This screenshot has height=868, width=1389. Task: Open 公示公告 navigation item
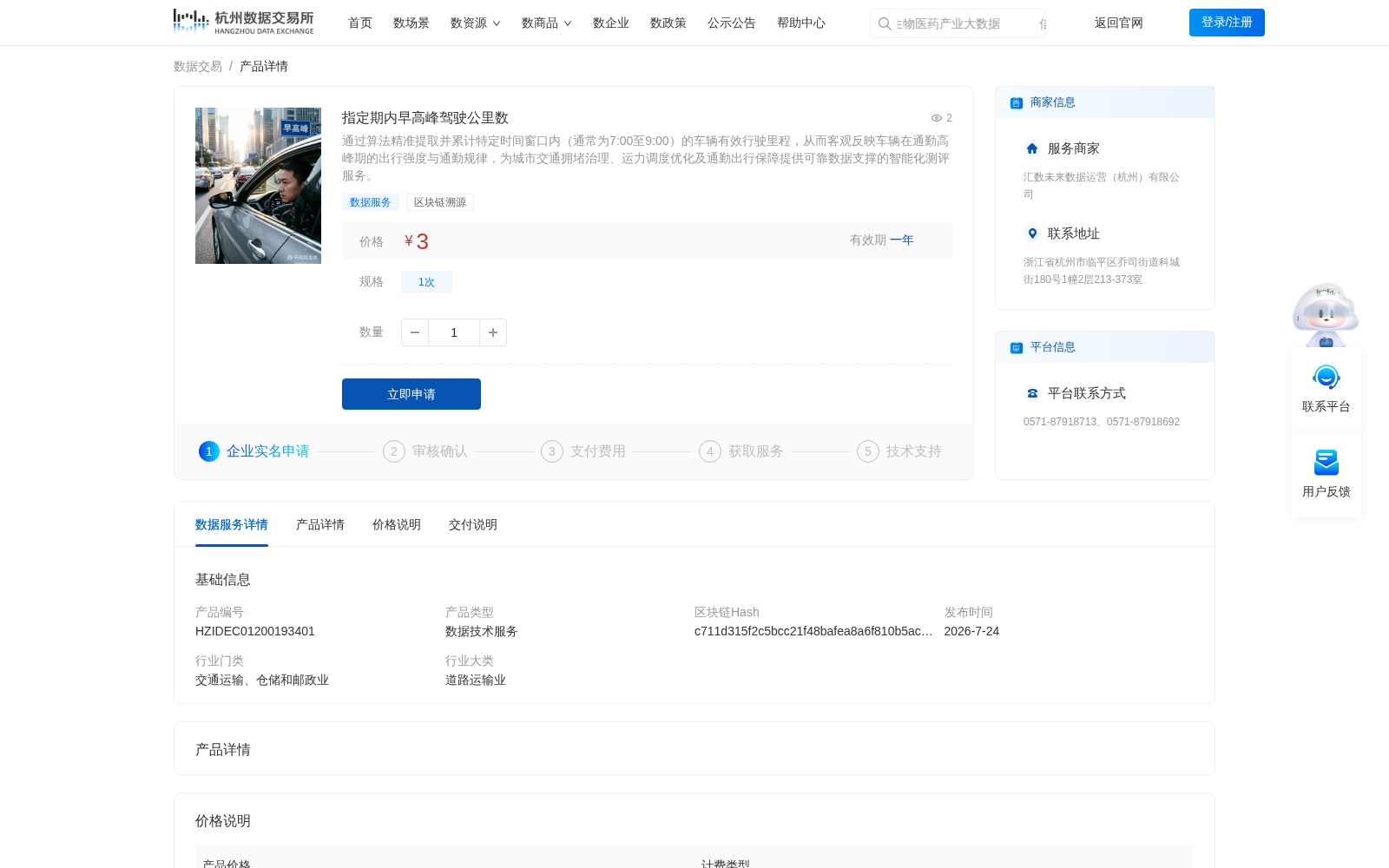point(732,23)
